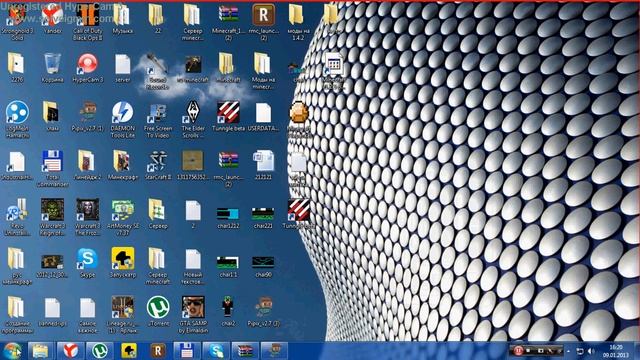Image resolution: width=640 pixels, height=360 pixels.
Task: Open the Майнкрафт folder with the picture icon
Action: [122, 165]
